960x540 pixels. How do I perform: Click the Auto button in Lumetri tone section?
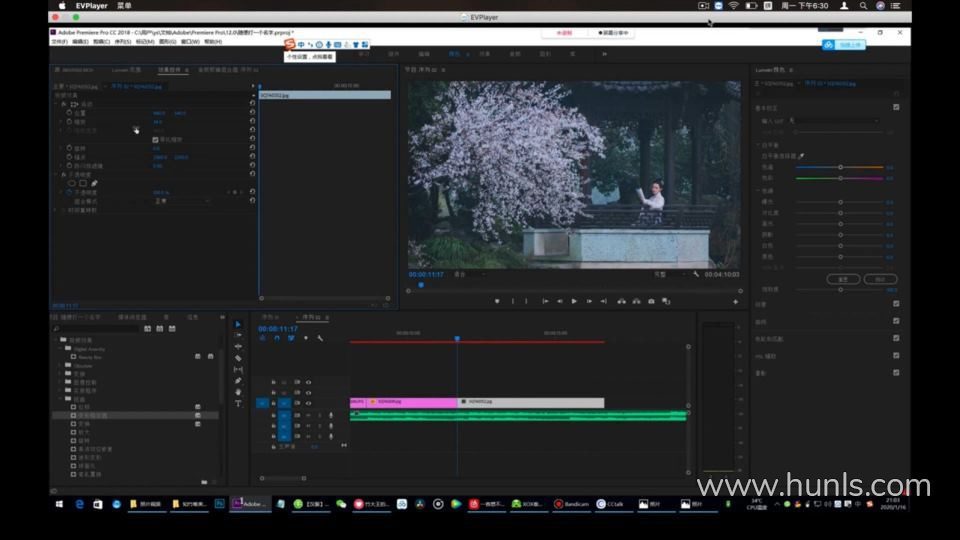[x=879, y=279]
